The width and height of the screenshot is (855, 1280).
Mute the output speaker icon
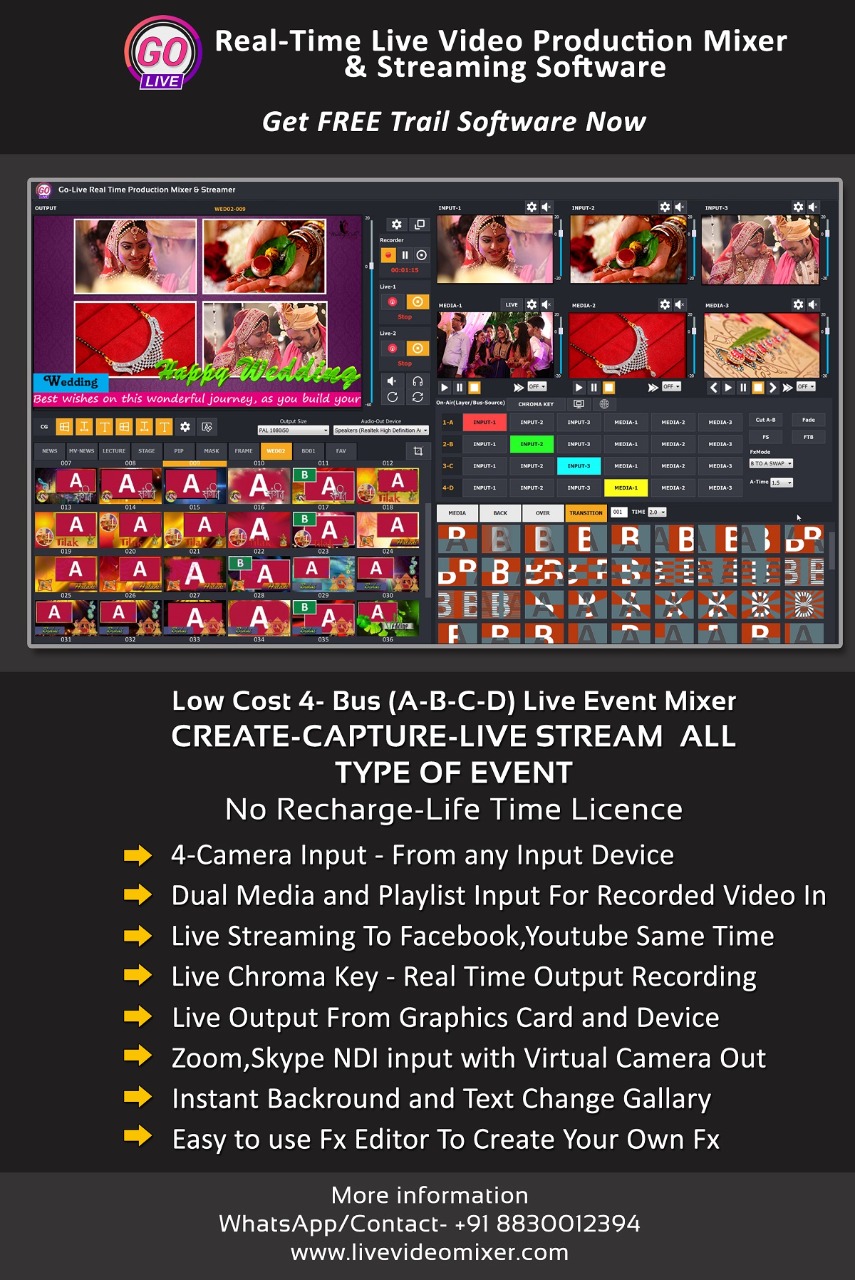point(392,381)
